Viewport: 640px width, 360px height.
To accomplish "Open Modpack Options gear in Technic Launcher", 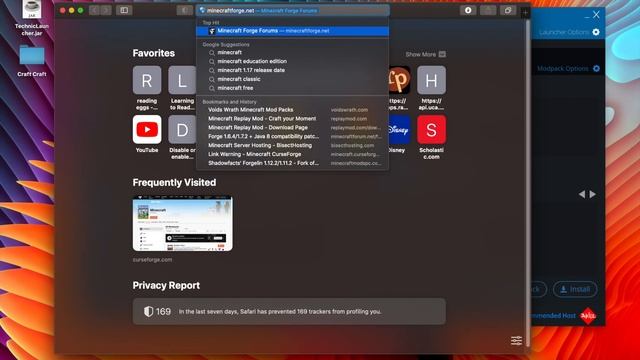I will click(596, 68).
